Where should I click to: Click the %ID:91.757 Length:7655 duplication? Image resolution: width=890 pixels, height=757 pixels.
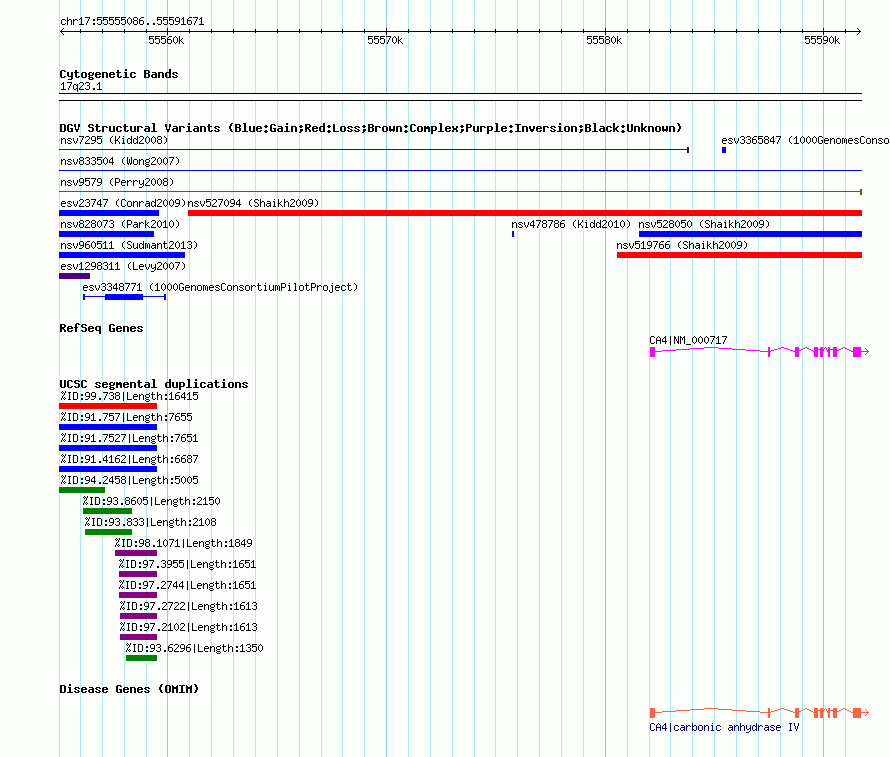(108, 427)
